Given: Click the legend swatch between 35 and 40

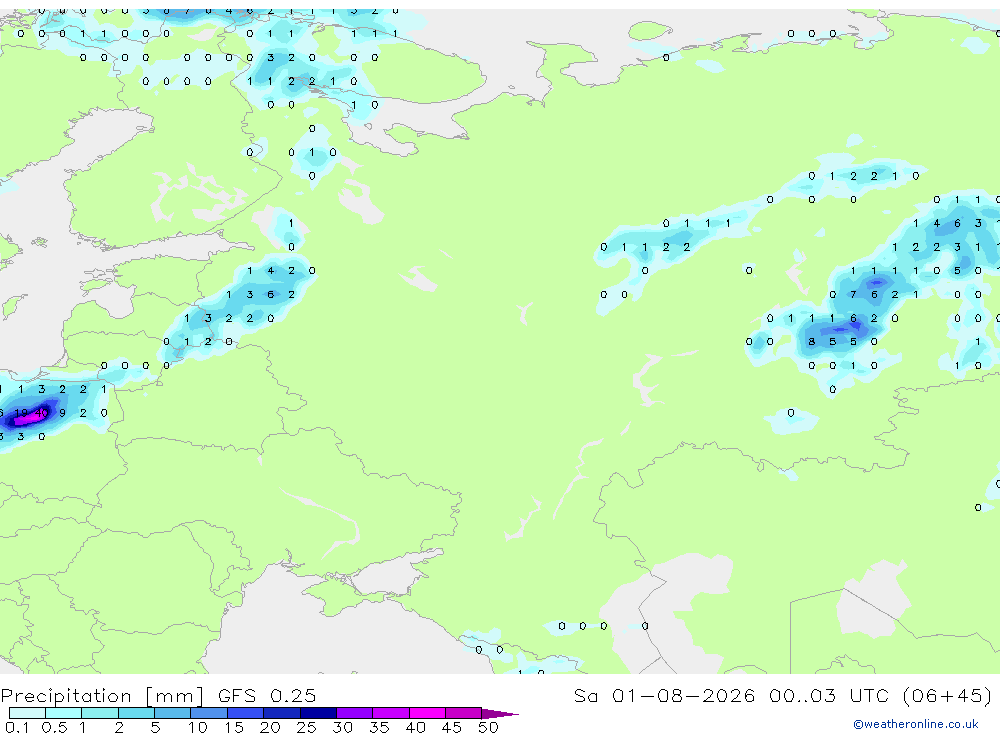Looking at the screenshot, I should coord(391,713).
